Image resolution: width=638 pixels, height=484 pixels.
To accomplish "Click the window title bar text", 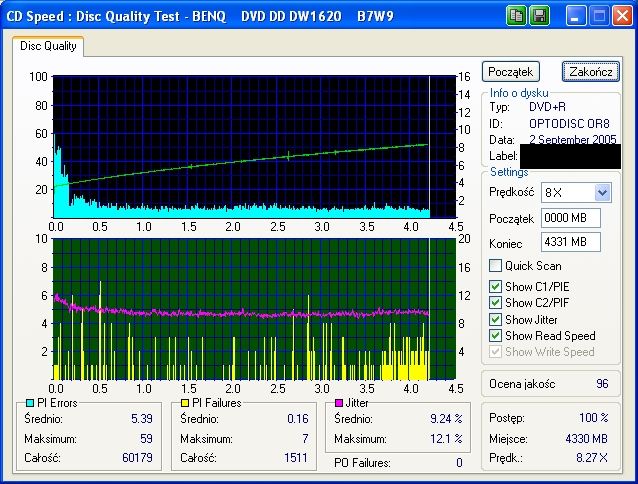I will click(x=200, y=16).
